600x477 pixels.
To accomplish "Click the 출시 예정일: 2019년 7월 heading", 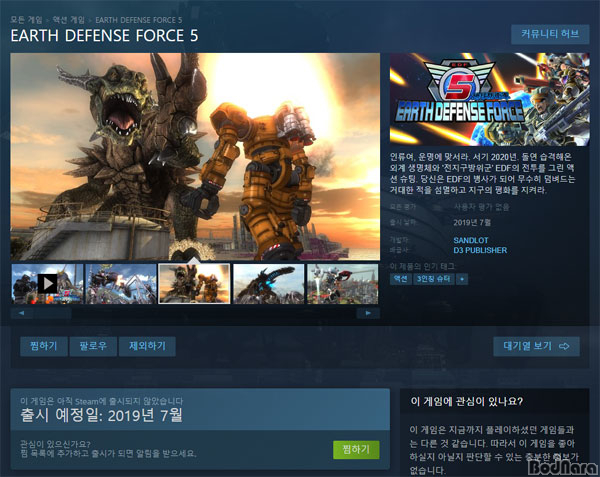I will tap(101, 415).
